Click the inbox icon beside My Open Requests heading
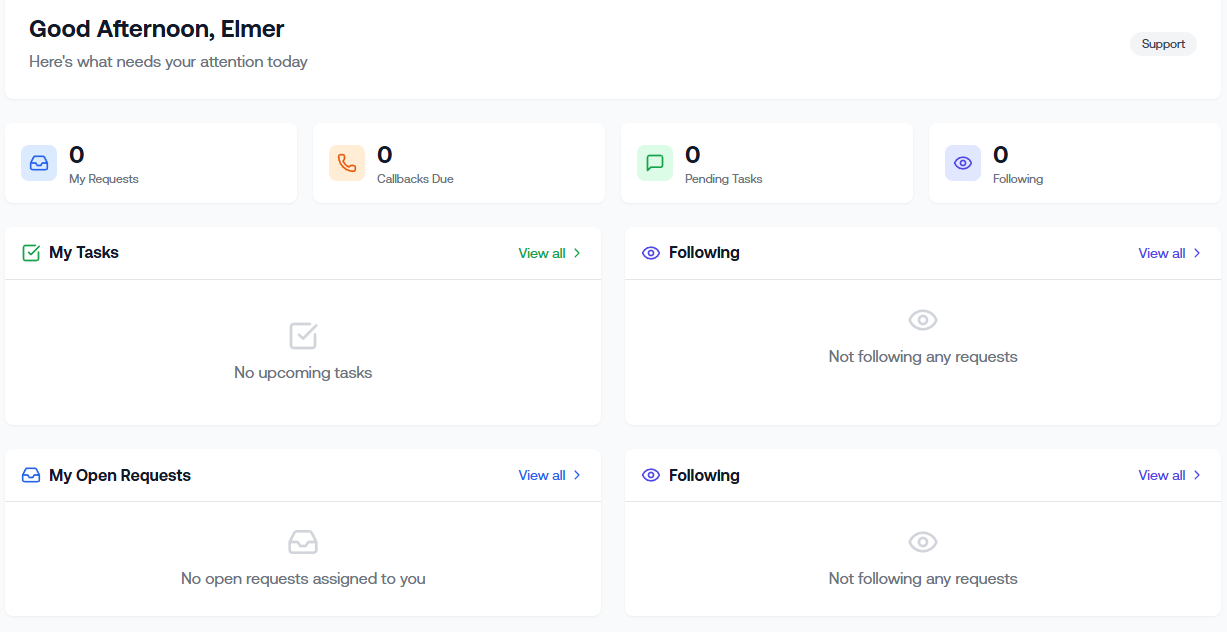The image size is (1227, 632). (31, 475)
